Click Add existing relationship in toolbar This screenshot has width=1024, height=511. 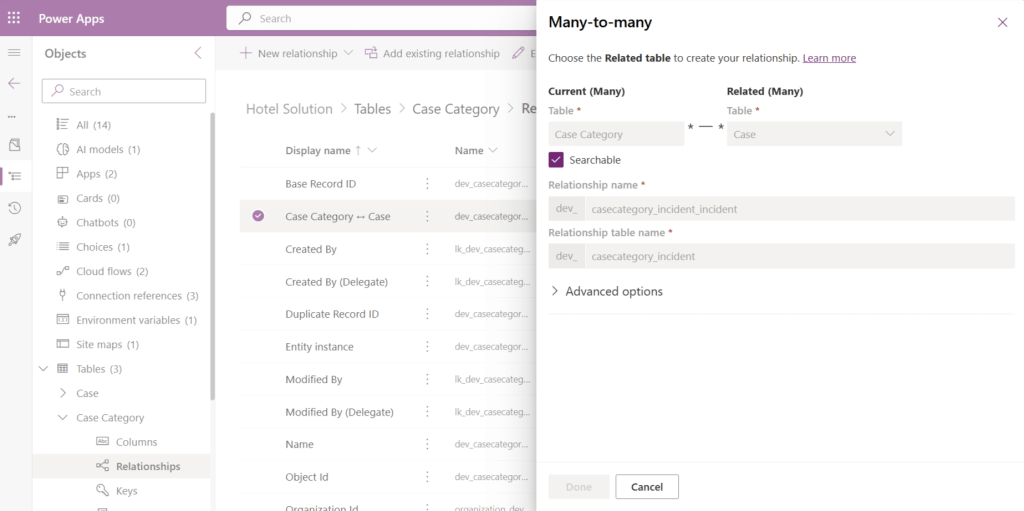pyautogui.click(x=432, y=53)
